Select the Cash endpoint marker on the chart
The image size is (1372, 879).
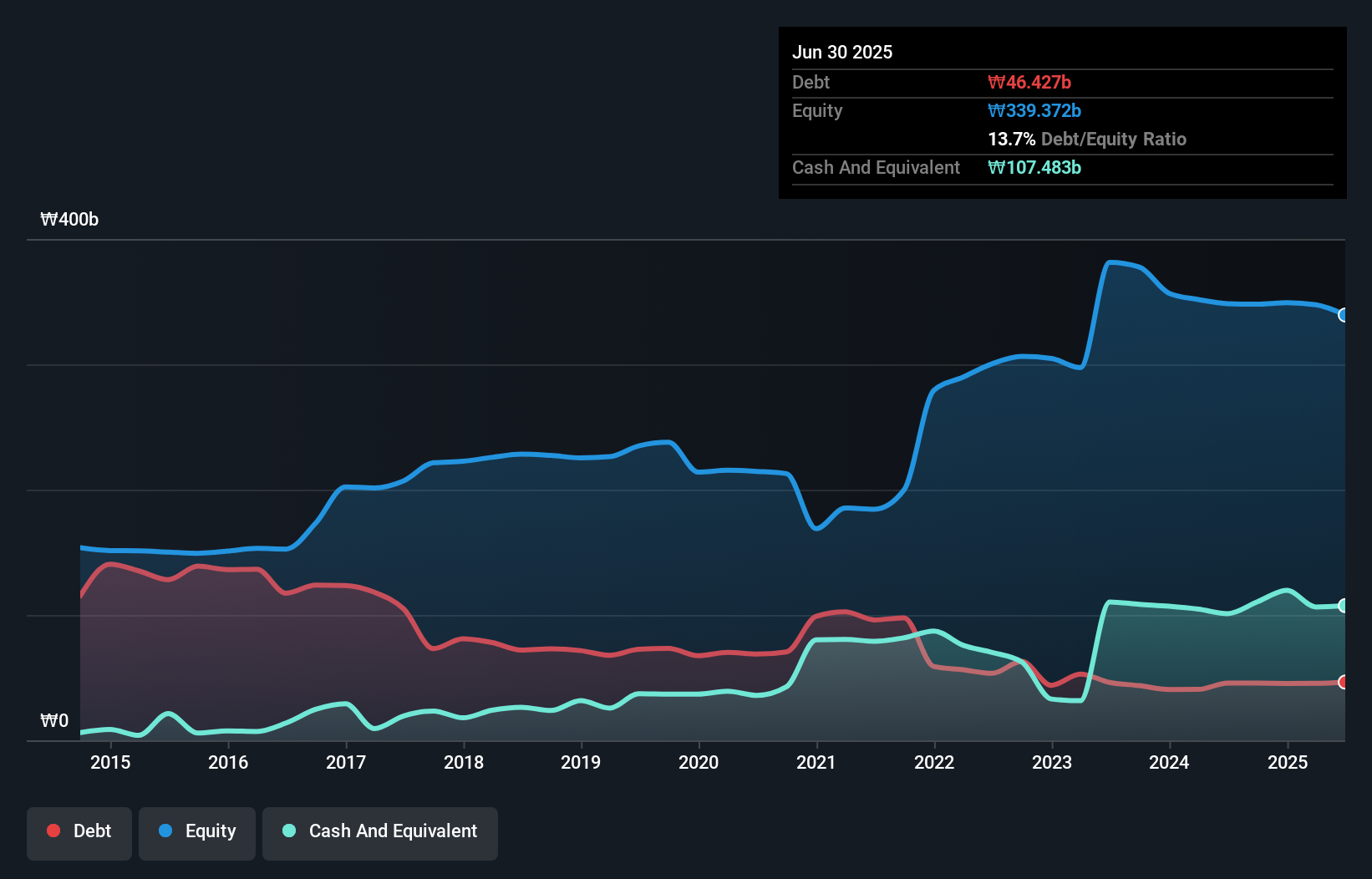tap(1343, 607)
